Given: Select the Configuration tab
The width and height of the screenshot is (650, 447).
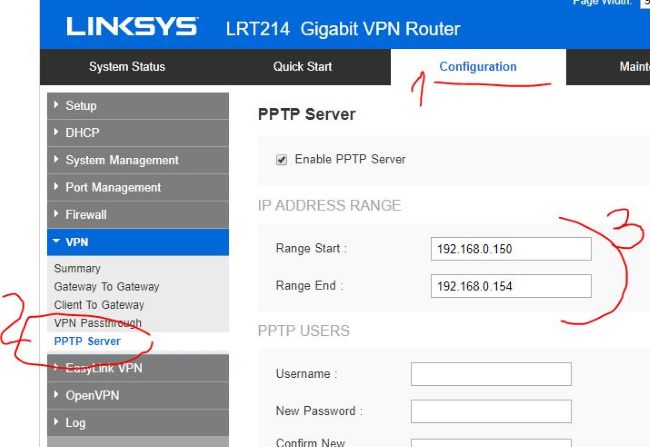Looking at the screenshot, I should 478,67.
